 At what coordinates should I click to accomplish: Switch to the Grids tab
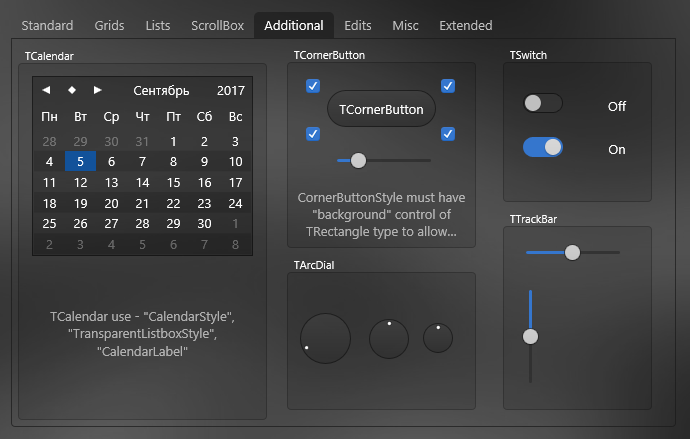[109, 26]
